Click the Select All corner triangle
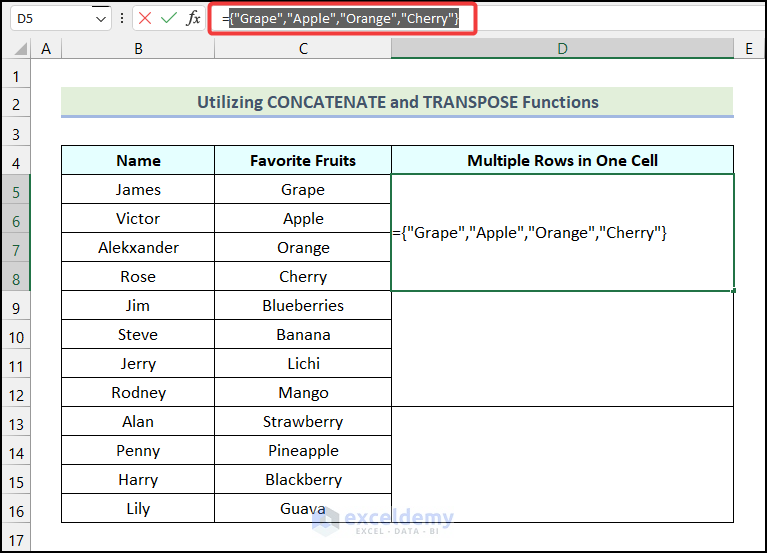Viewport: 767px width, 553px height. click(16, 49)
